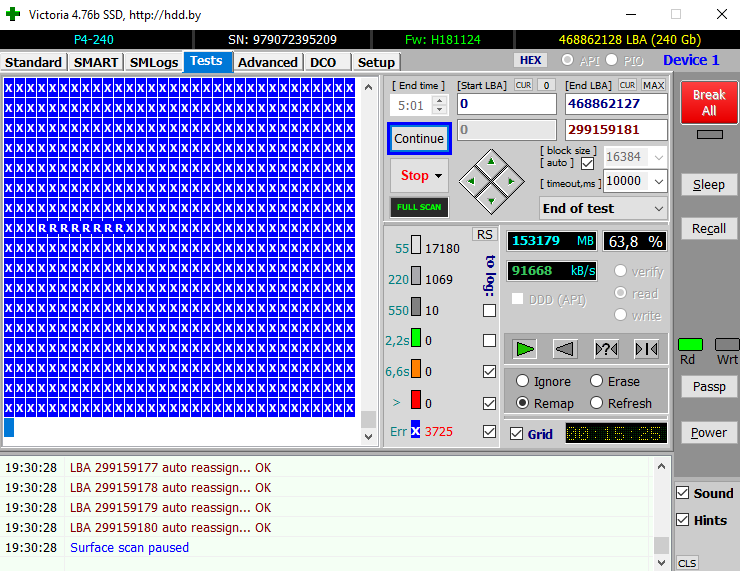
Task: Click the End LBA field showing 468862127
Action: click(x=616, y=104)
